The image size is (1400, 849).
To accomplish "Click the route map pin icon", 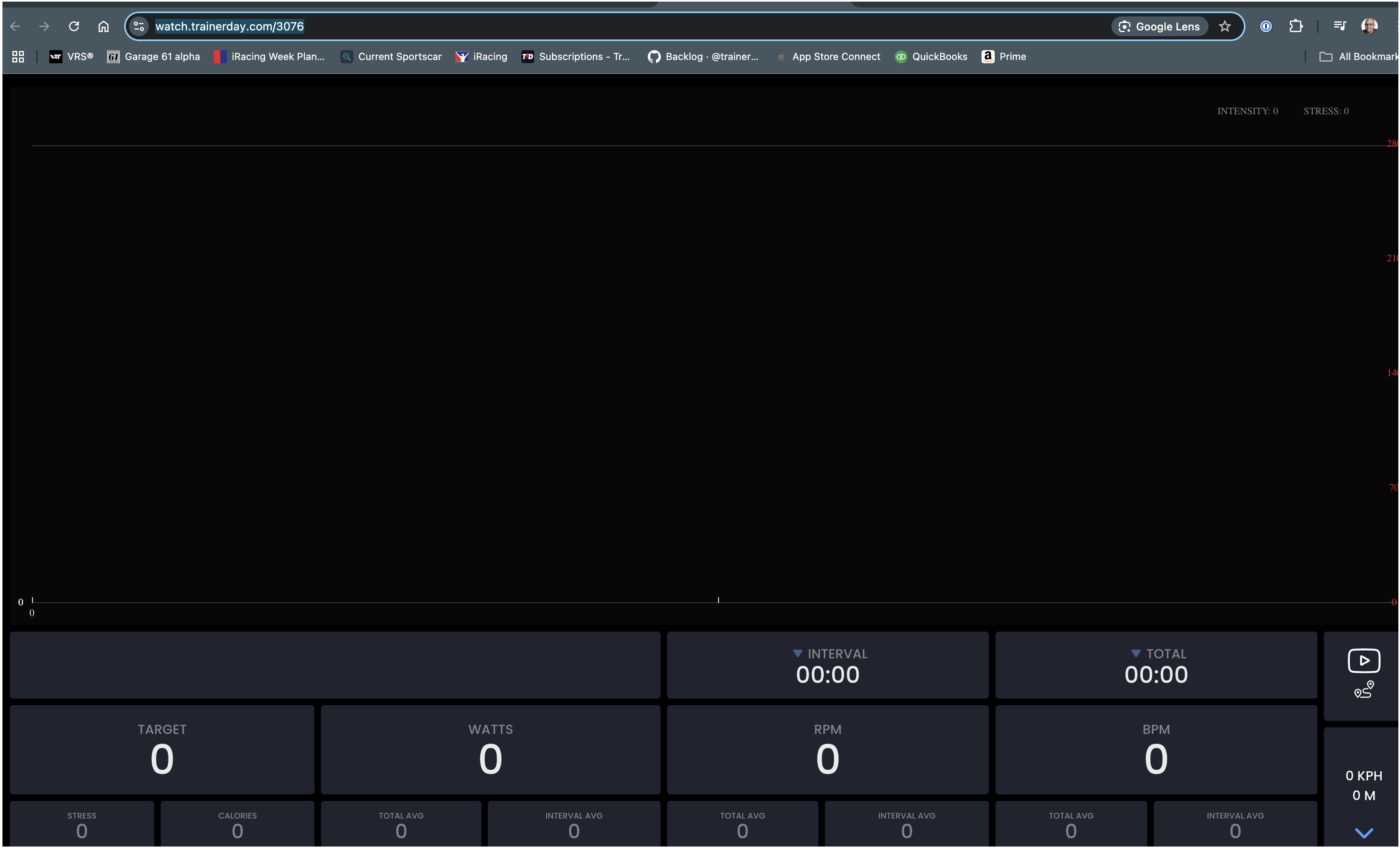I will (1363, 690).
